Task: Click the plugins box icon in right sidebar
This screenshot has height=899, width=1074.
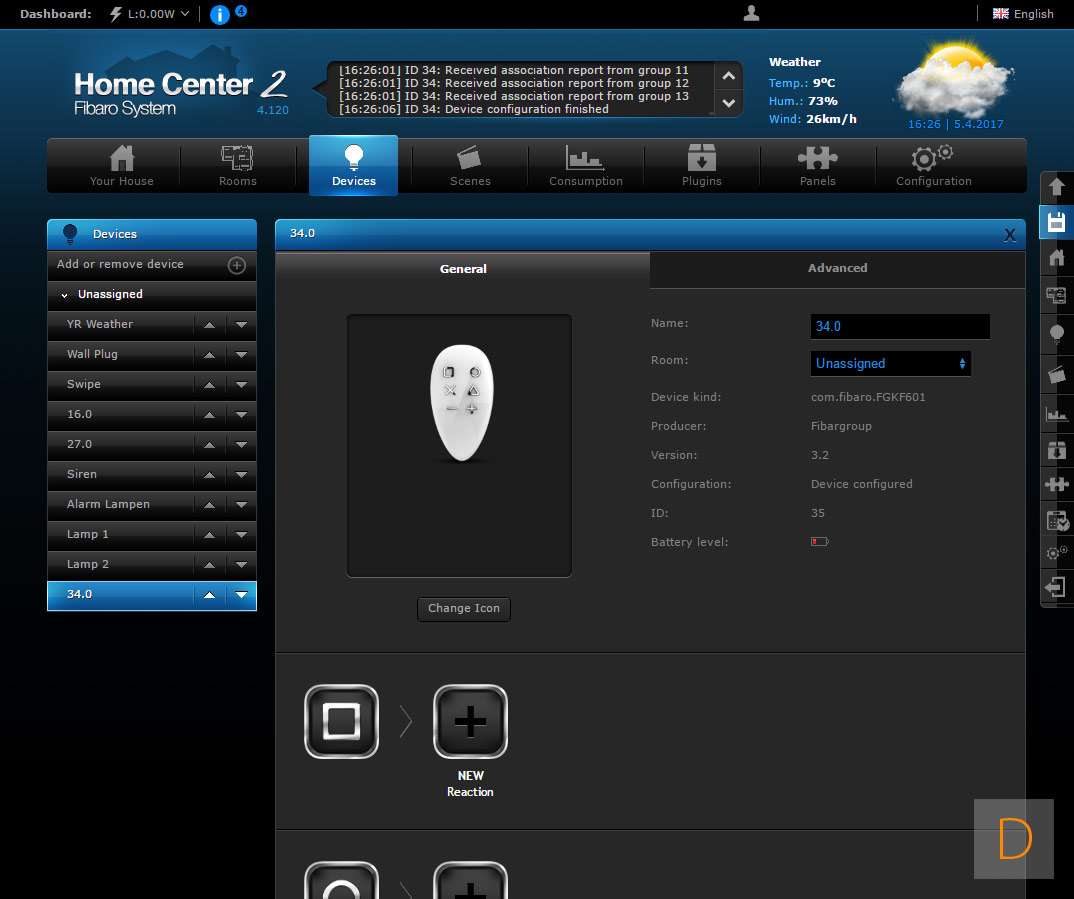Action: (x=1056, y=450)
